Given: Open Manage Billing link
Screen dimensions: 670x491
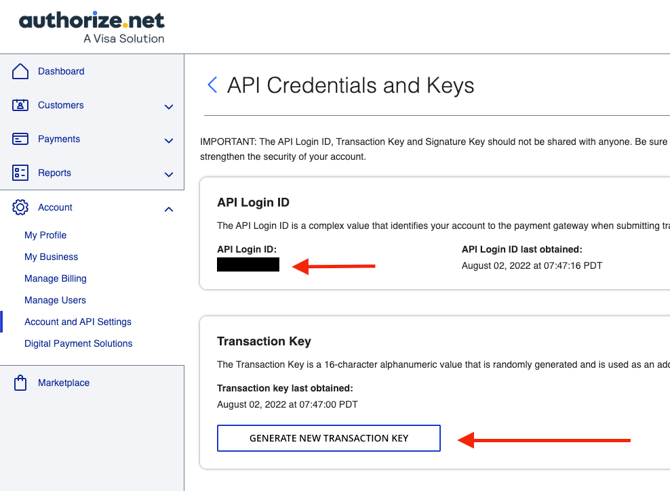Looking at the screenshot, I should (56, 279).
